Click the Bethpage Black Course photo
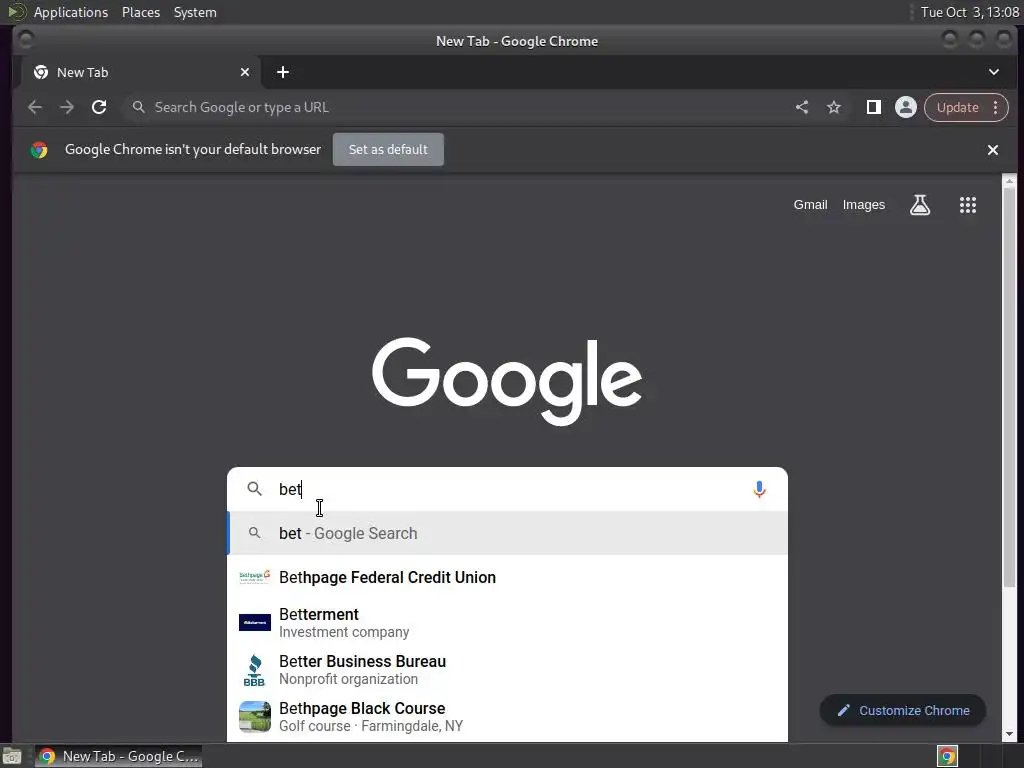Viewport: 1024px width, 768px height. tap(255, 717)
